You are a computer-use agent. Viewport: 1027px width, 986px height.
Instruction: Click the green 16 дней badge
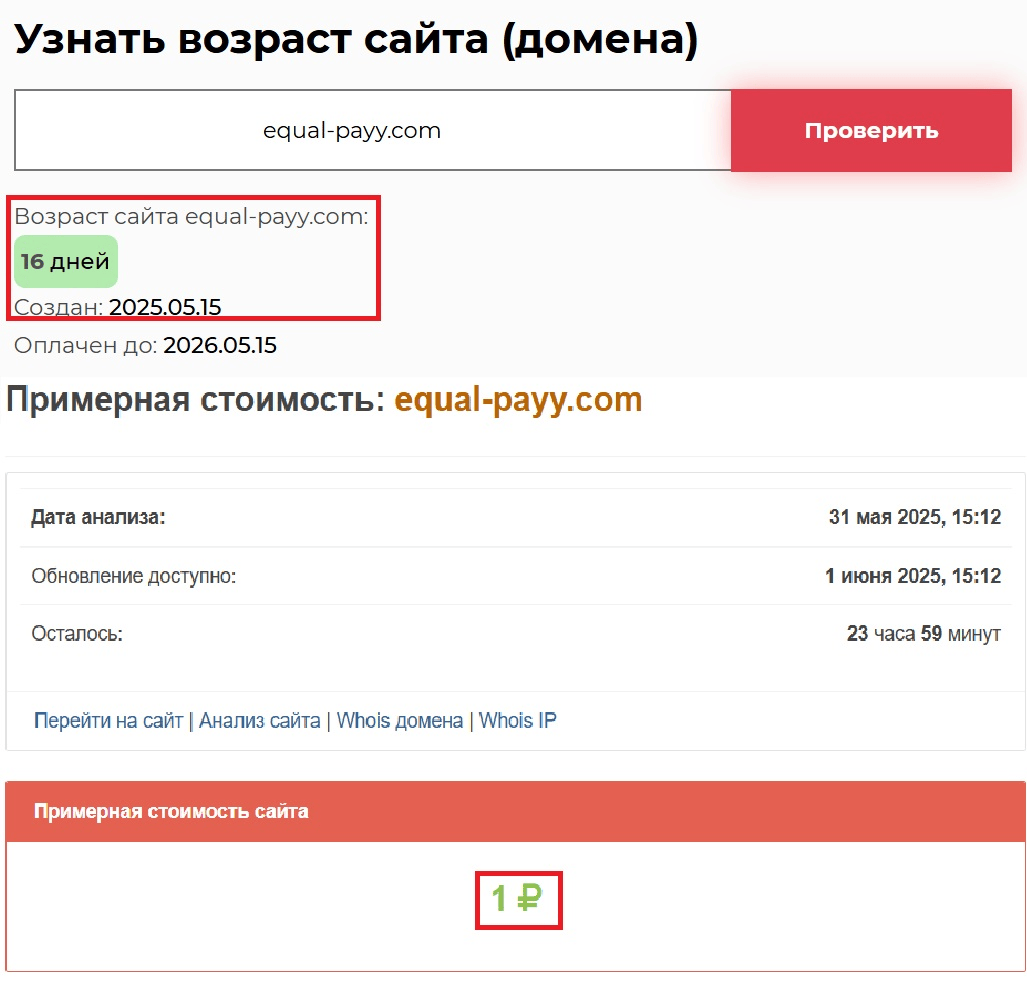pos(65,262)
